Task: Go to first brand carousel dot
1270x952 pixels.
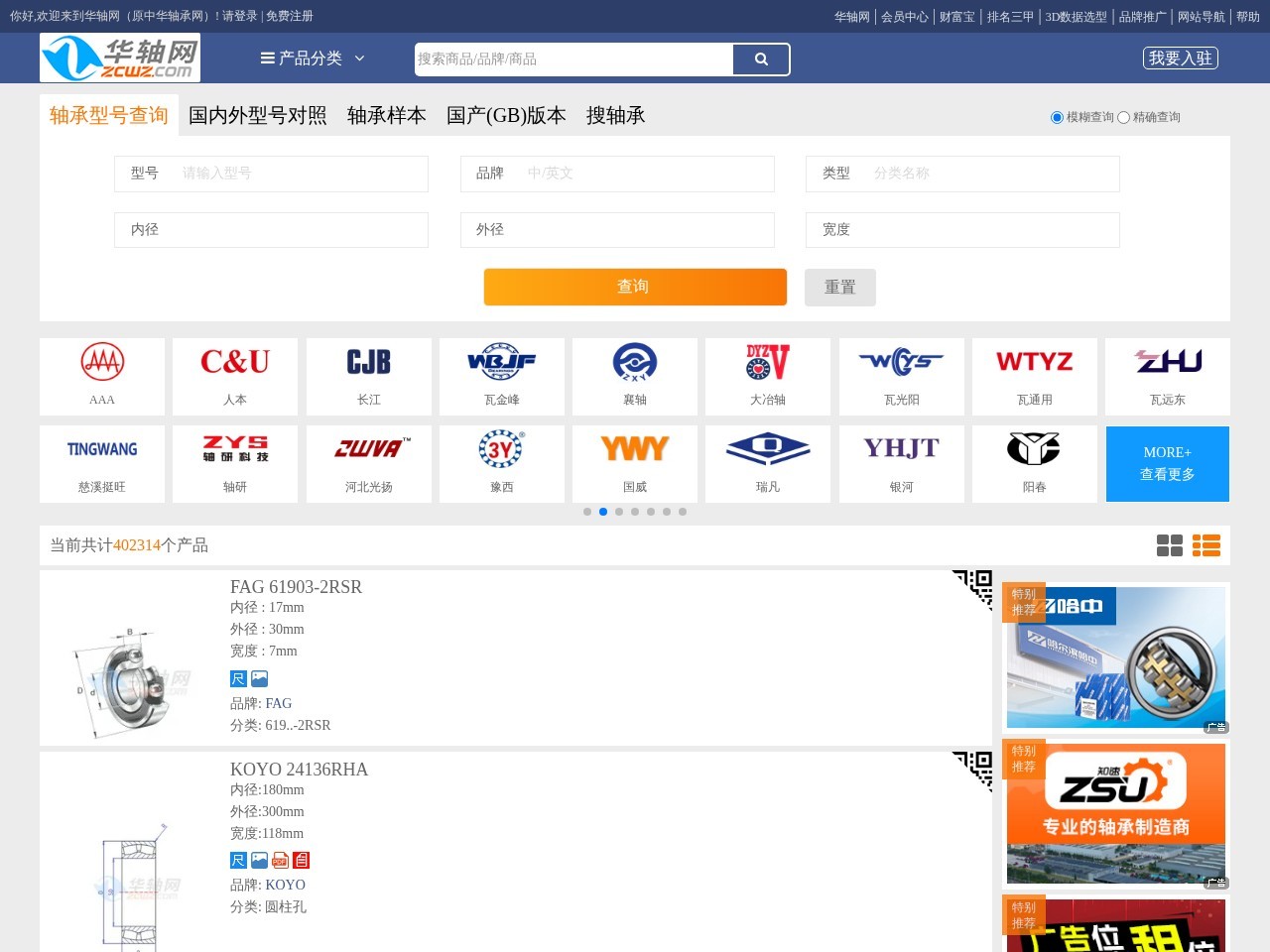Action: pos(587,512)
